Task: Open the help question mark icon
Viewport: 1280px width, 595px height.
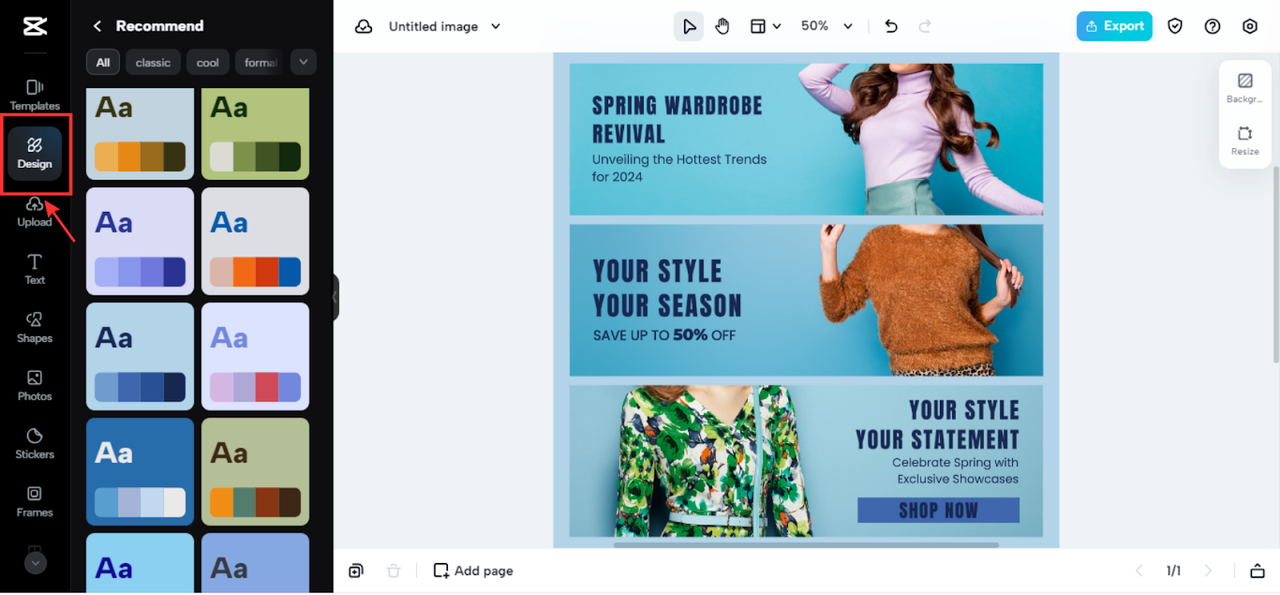Action: [1213, 27]
